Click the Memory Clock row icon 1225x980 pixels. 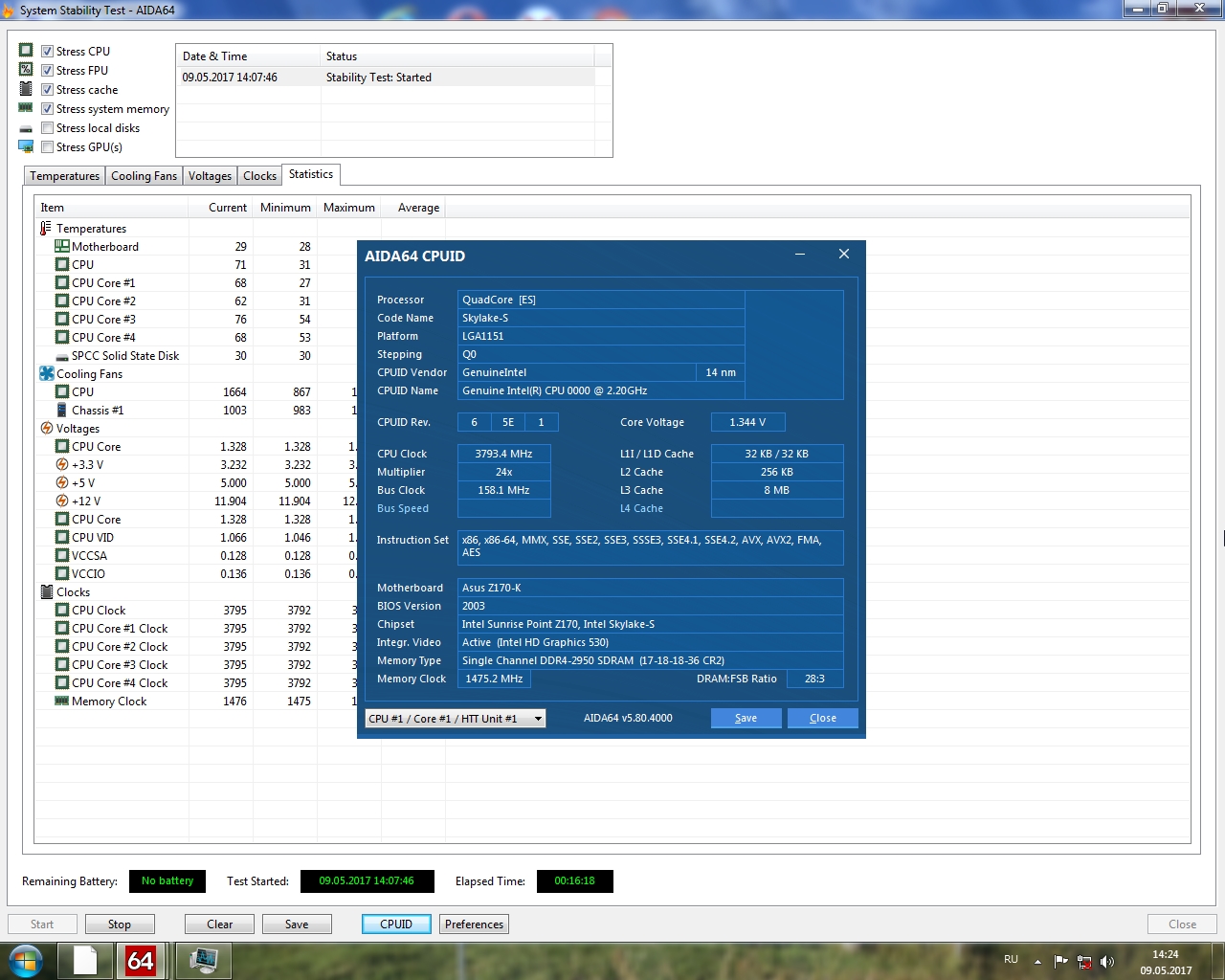point(62,702)
